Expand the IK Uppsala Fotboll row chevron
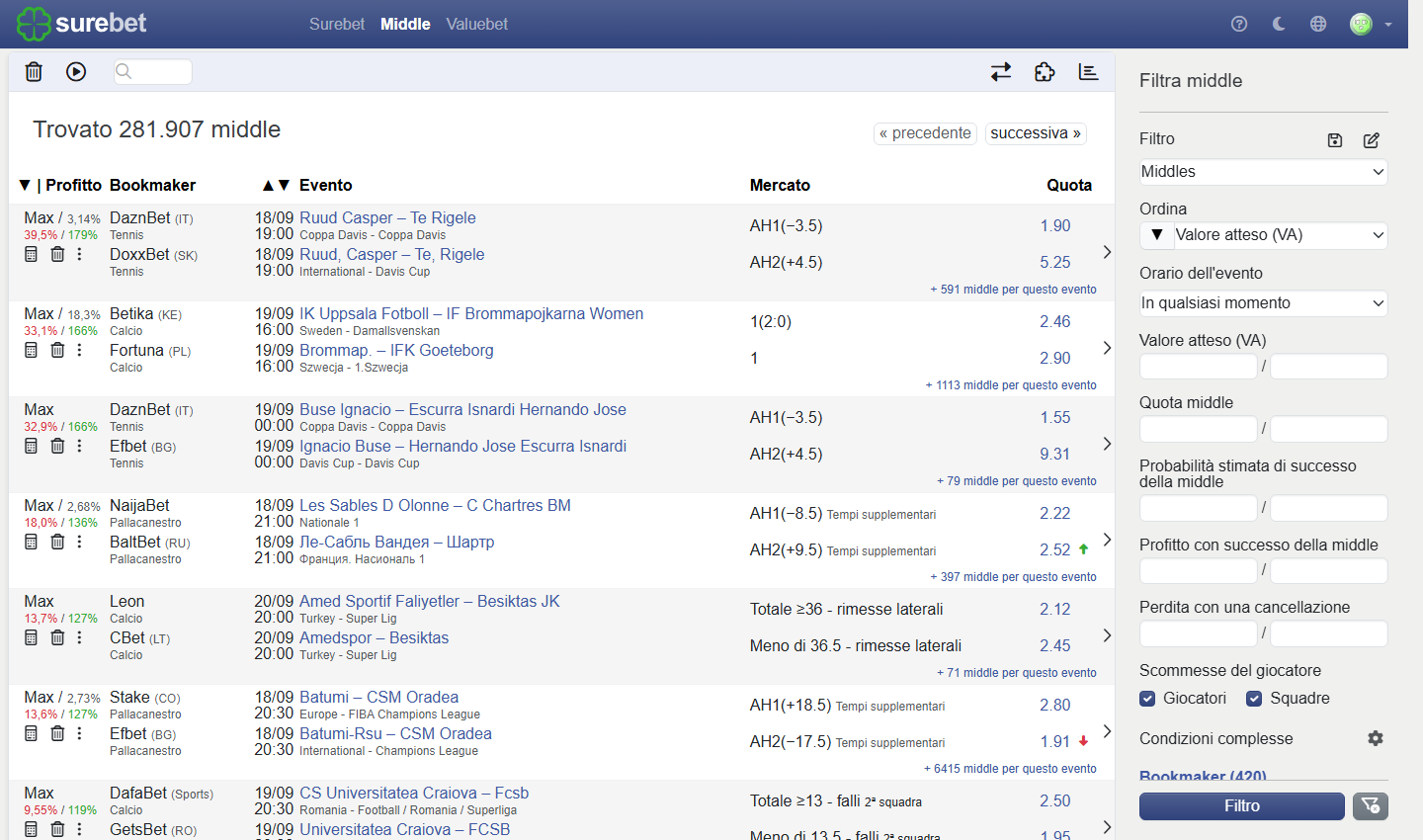This screenshot has width=1423, height=840. pyautogui.click(x=1107, y=348)
